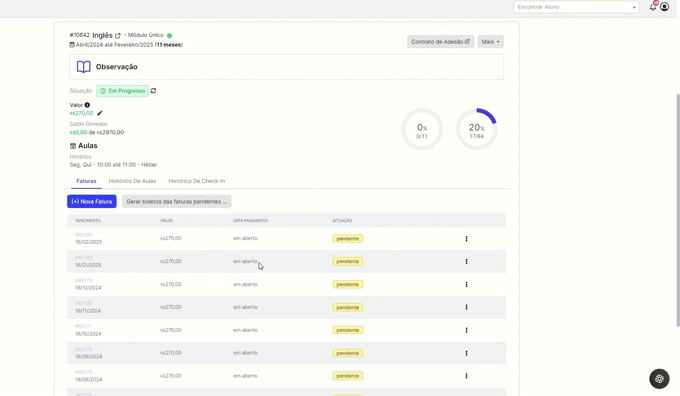
Task: Click Gerar boletos das faturas pendentes
Action: (177, 201)
